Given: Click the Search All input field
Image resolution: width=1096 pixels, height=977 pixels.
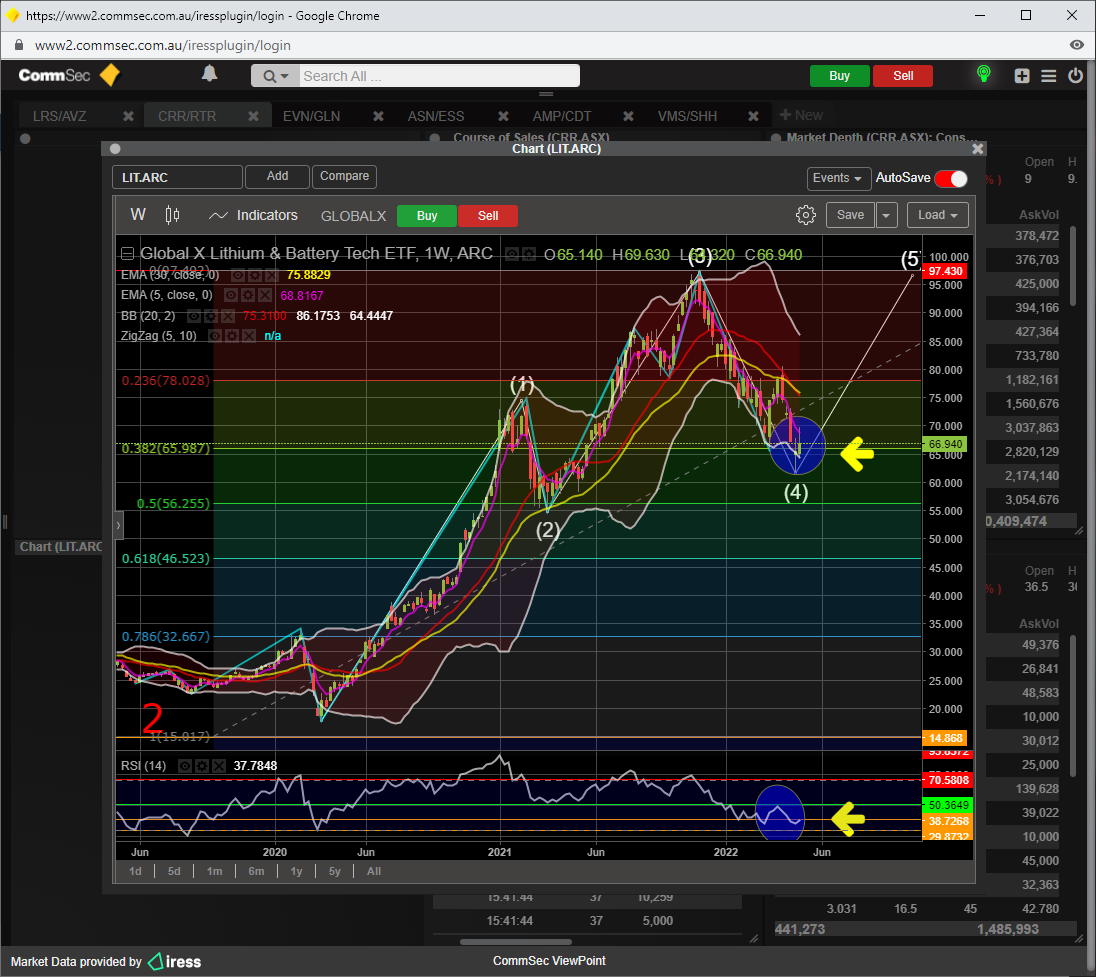Looking at the screenshot, I should tap(440, 76).
